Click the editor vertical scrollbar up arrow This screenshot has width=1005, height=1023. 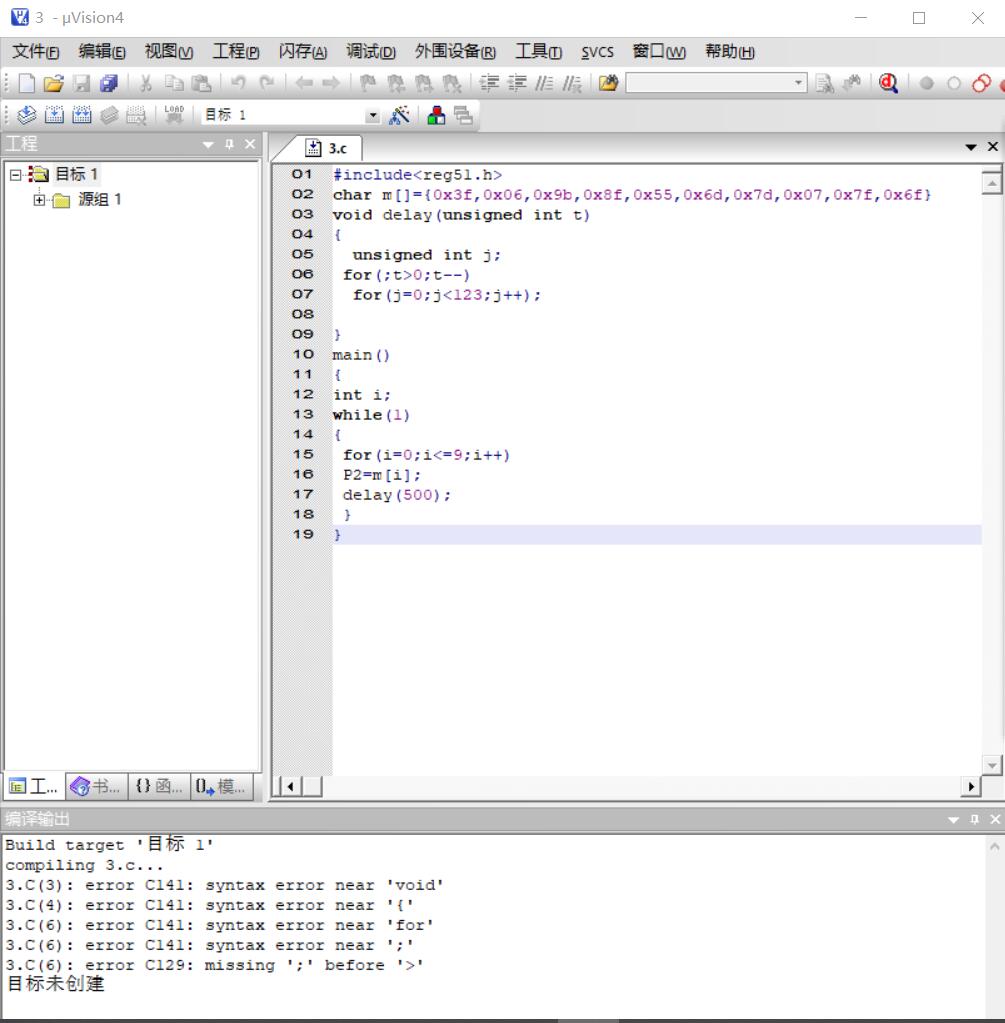(991, 183)
